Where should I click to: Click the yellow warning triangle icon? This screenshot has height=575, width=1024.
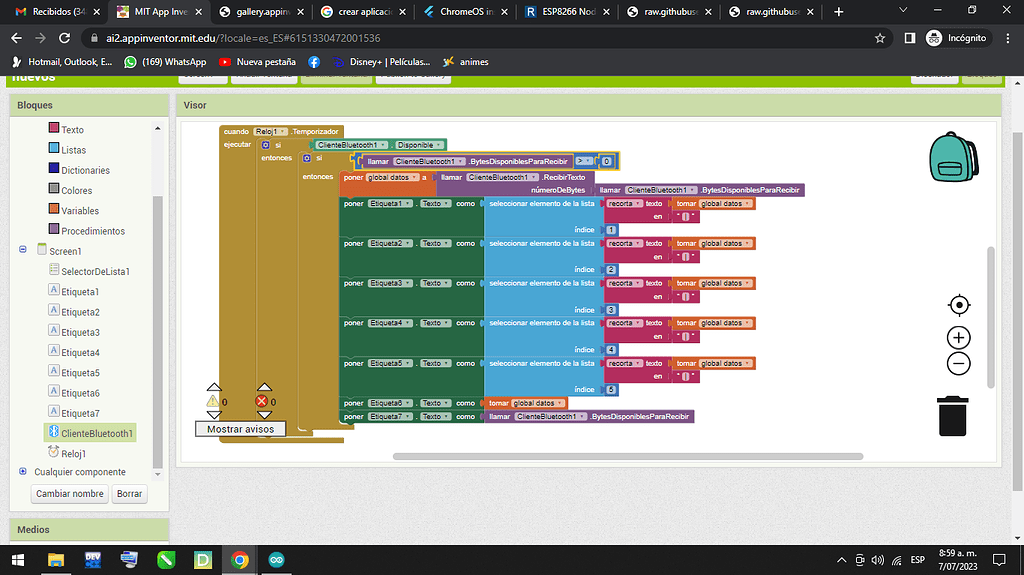click(x=213, y=401)
